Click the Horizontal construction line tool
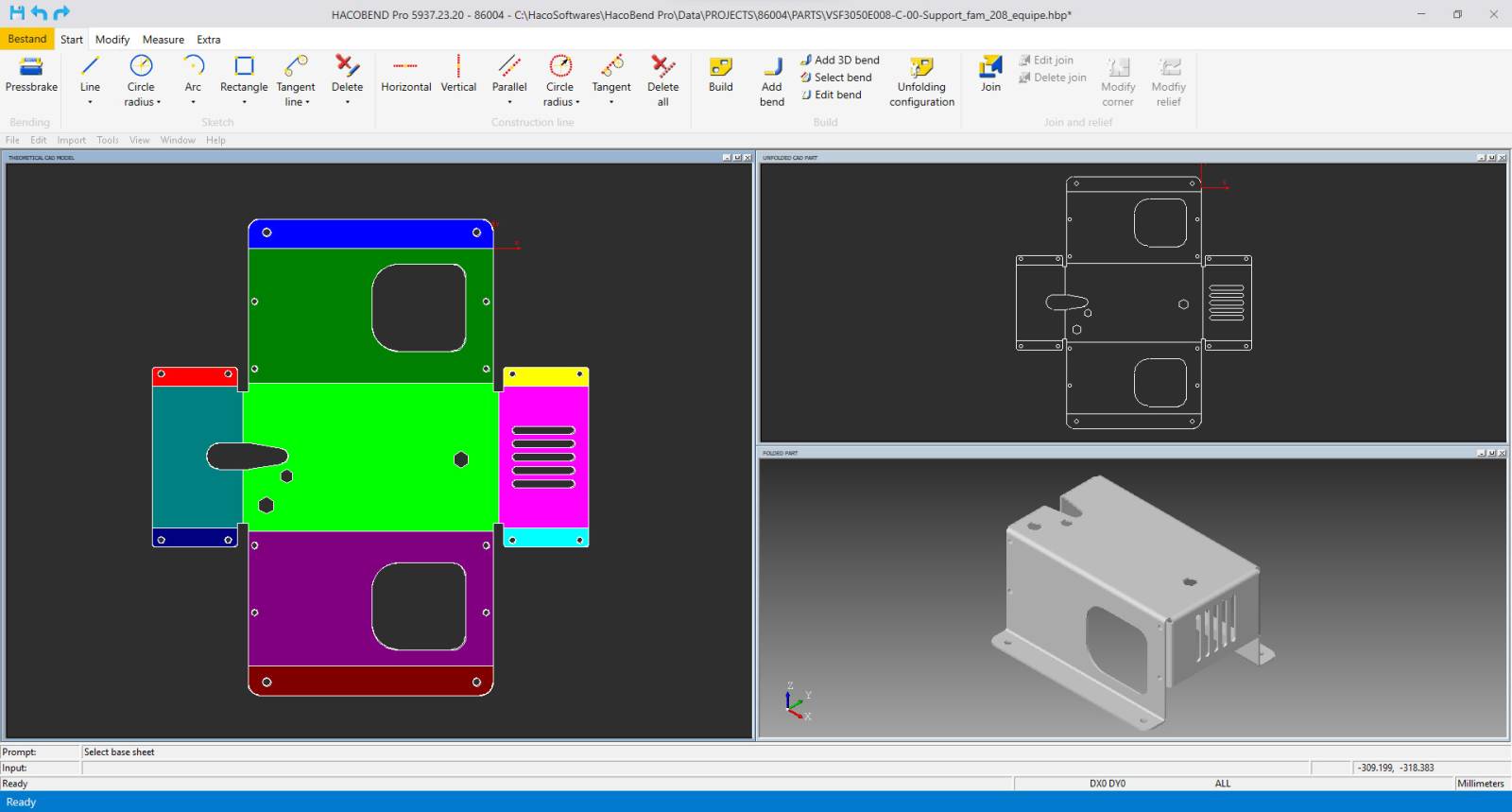The width and height of the screenshot is (1512, 812). coord(405,66)
